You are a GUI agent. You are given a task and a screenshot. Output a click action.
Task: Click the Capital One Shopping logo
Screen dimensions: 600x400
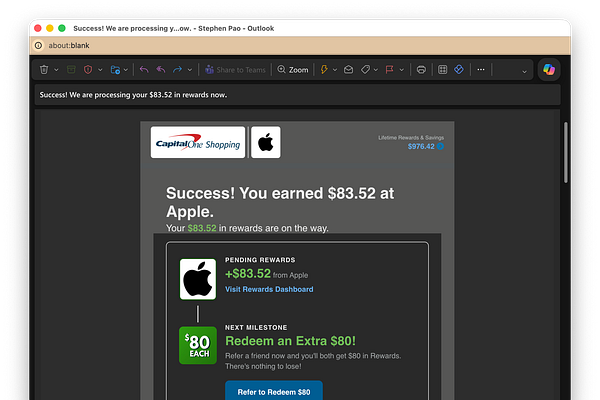(198, 142)
